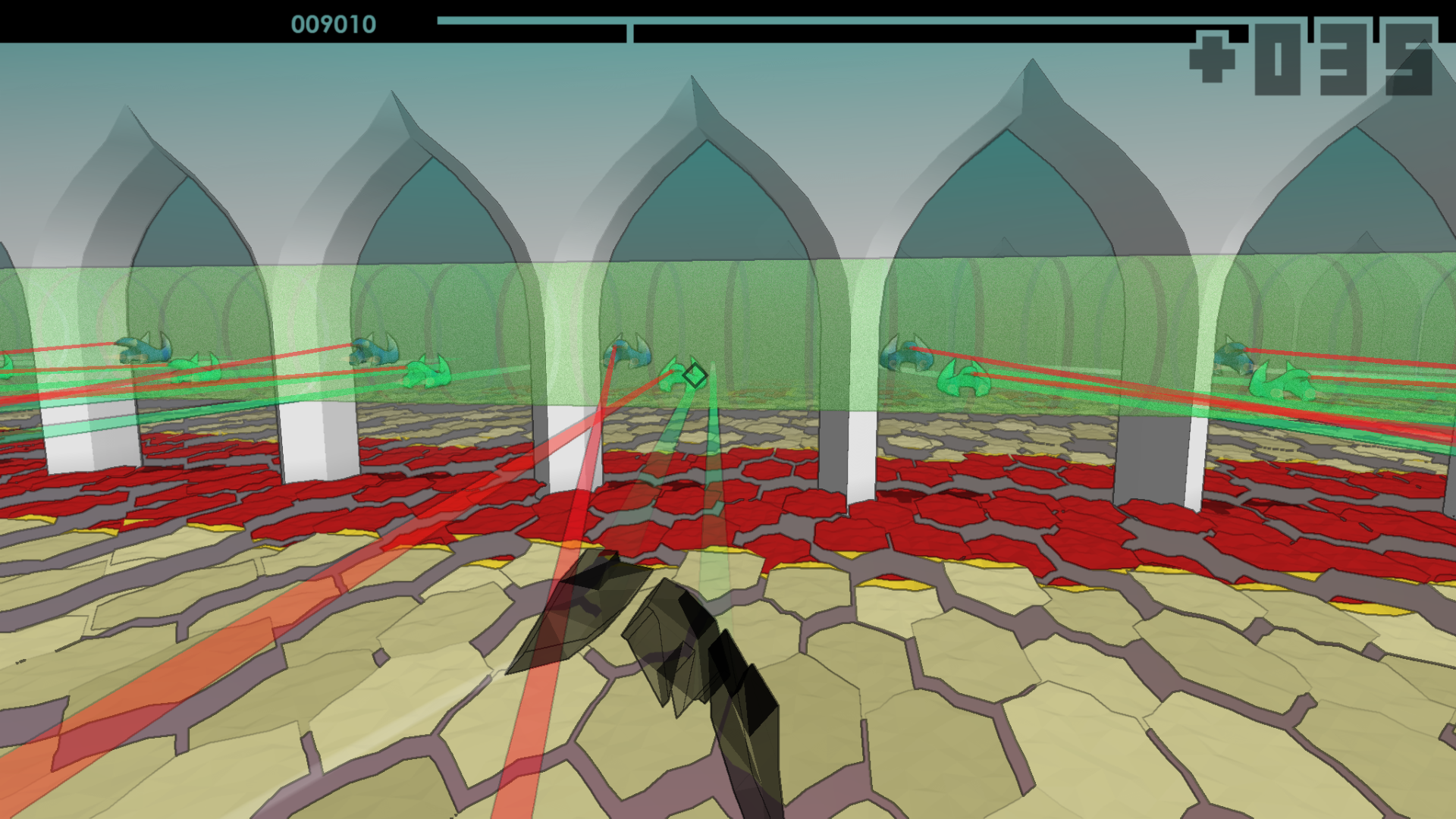Click the progress bar position marker notch

629,33
